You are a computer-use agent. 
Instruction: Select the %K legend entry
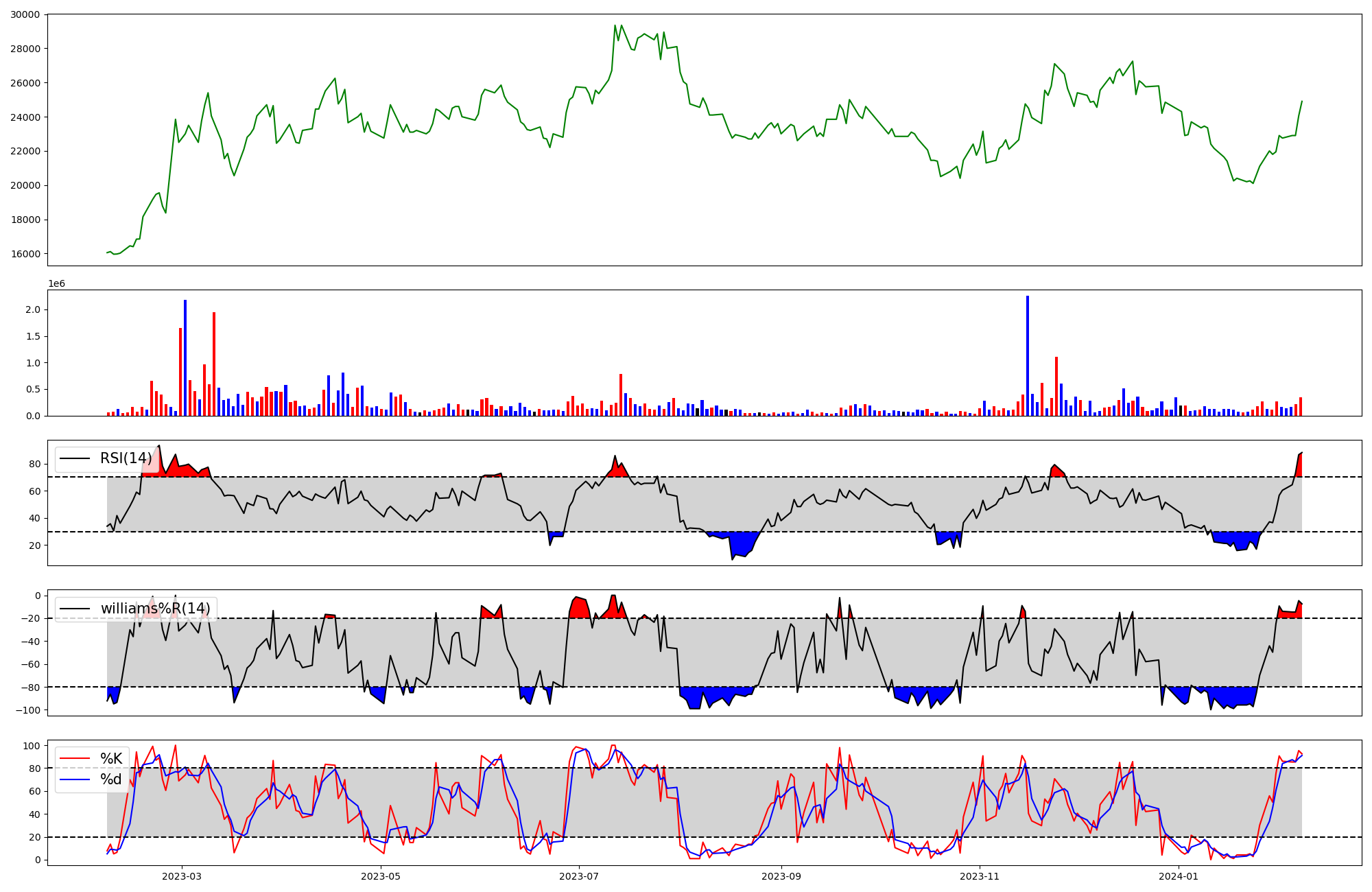(111, 758)
